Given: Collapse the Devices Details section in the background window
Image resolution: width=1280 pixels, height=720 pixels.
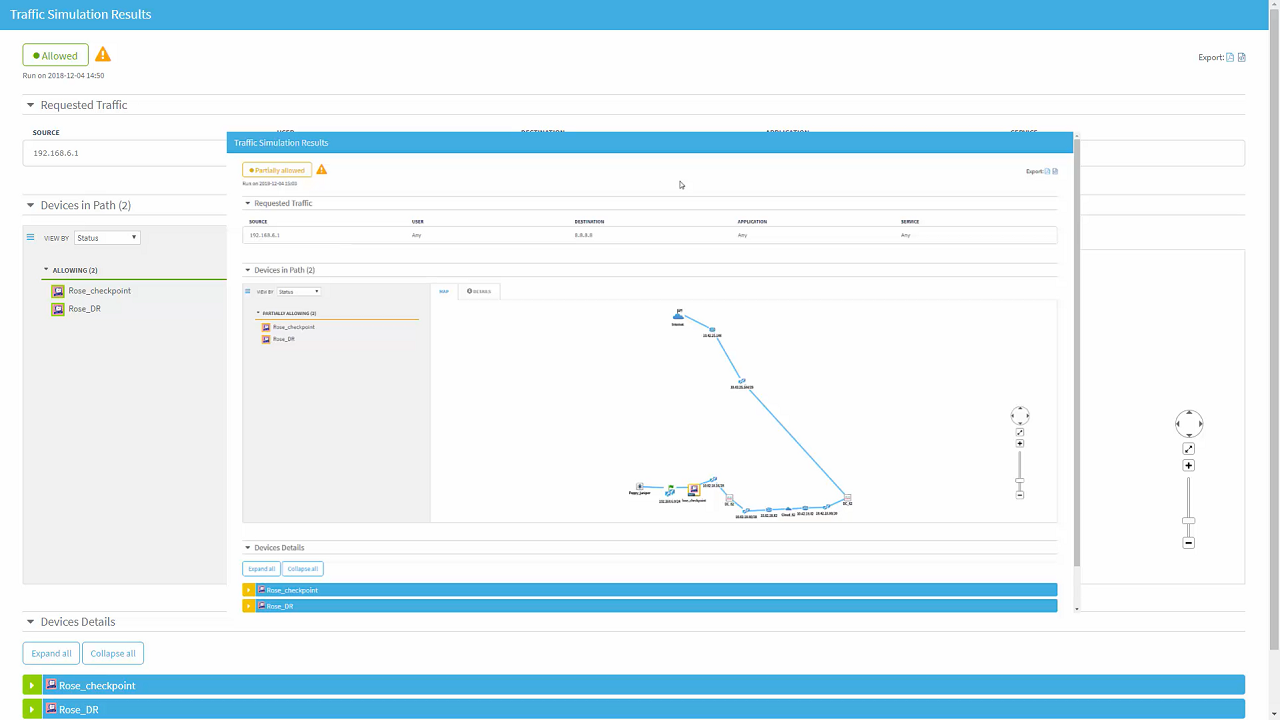Looking at the screenshot, I should pyautogui.click(x=30, y=622).
